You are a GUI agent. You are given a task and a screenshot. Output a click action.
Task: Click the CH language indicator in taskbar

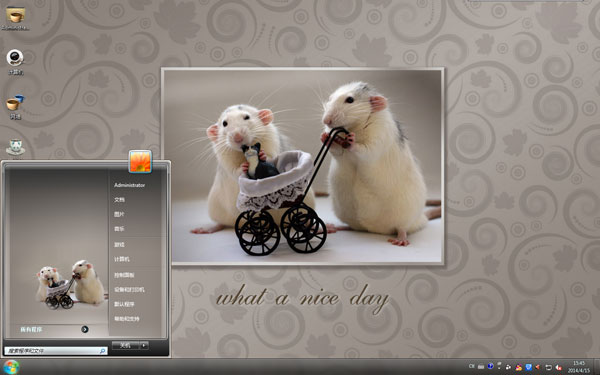471,366
